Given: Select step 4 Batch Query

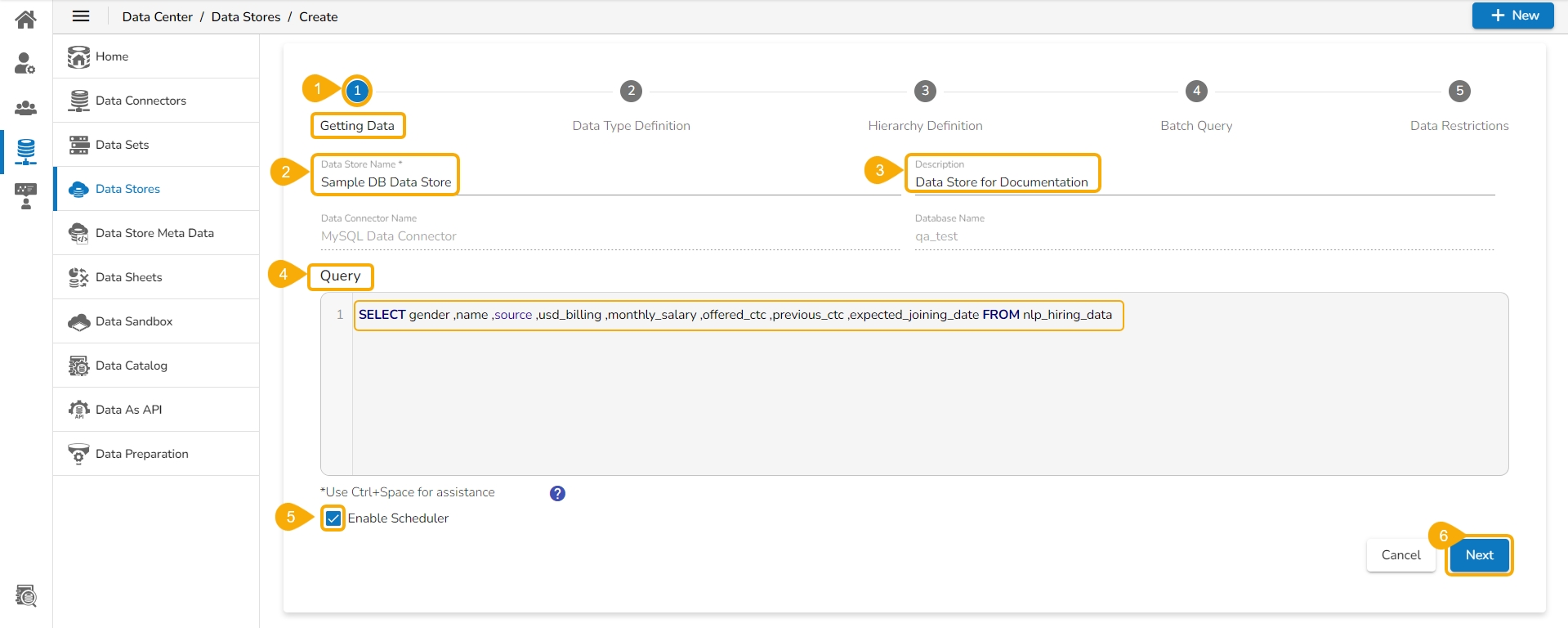Looking at the screenshot, I should click(x=1196, y=92).
